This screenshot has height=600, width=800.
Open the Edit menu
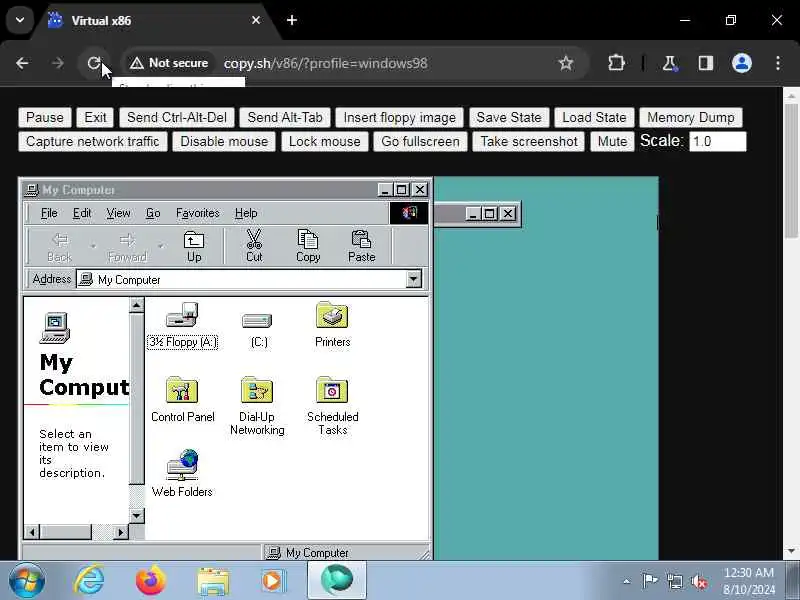(82, 213)
